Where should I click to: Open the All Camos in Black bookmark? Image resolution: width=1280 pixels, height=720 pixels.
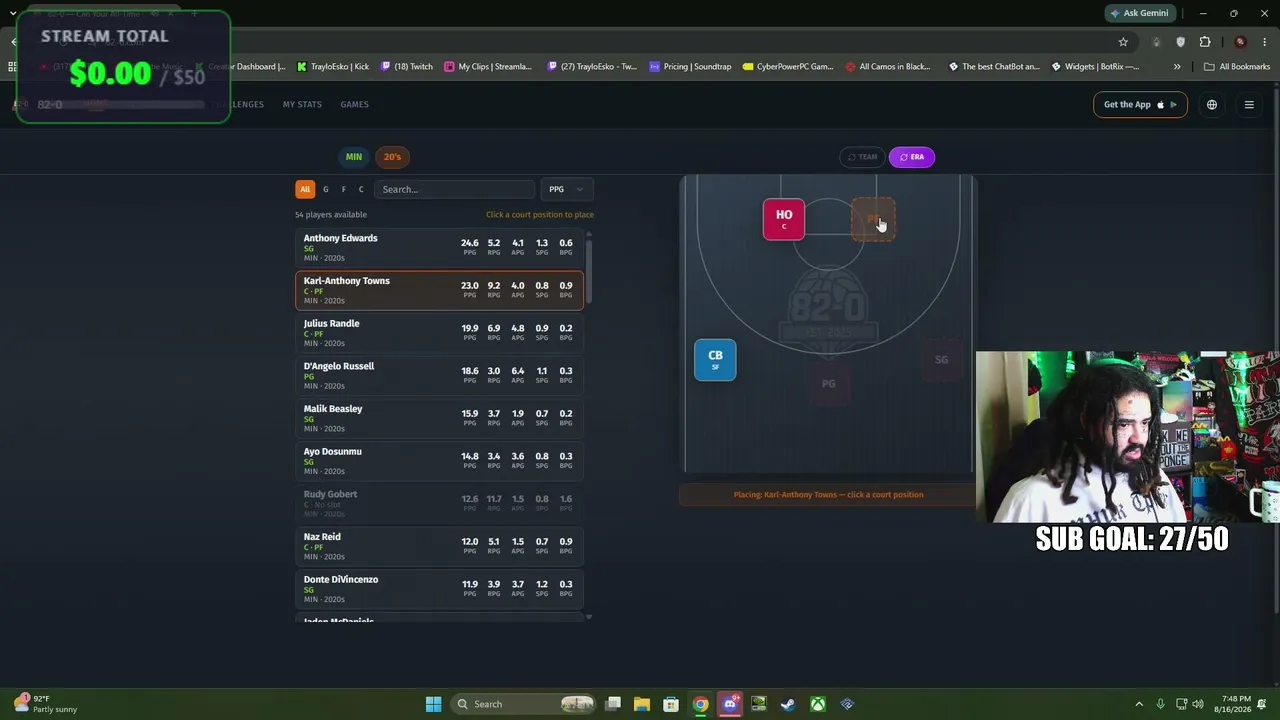click(x=888, y=67)
